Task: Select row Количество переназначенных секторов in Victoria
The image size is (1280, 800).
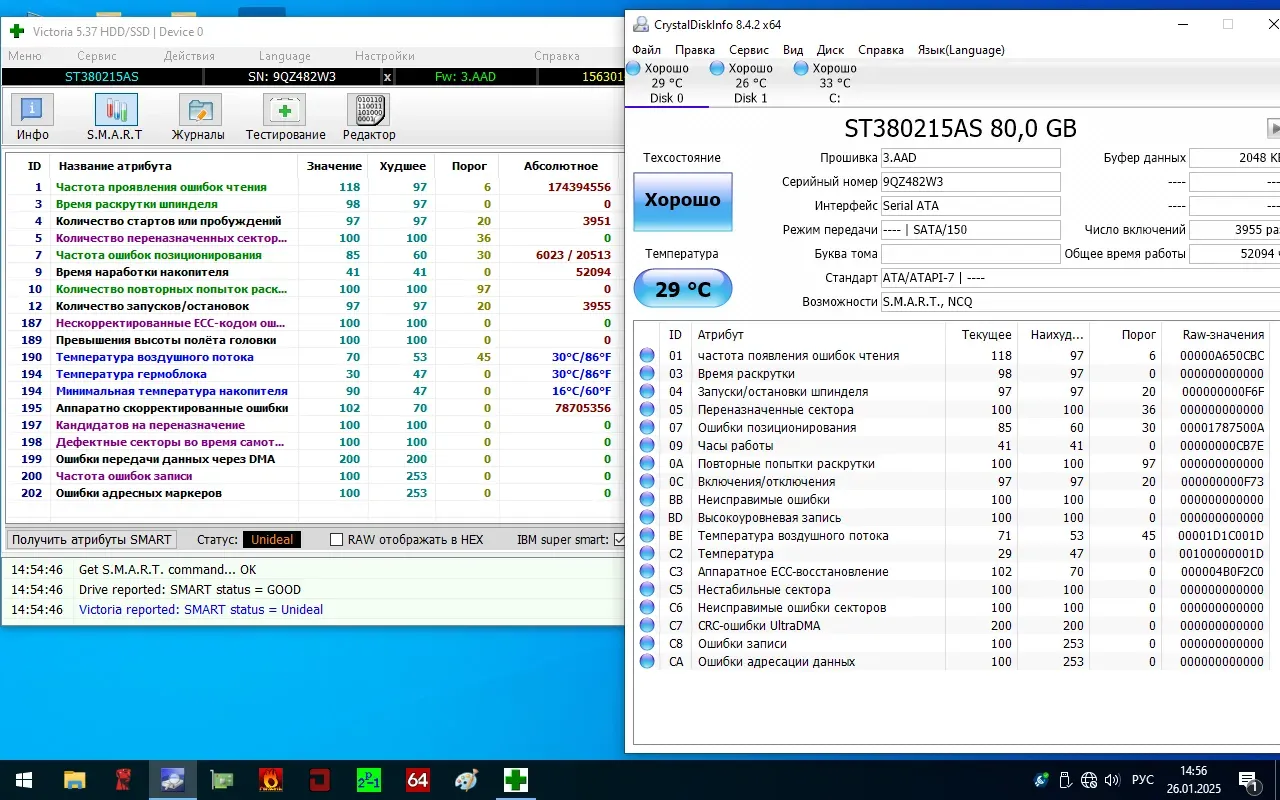Action: [315, 238]
